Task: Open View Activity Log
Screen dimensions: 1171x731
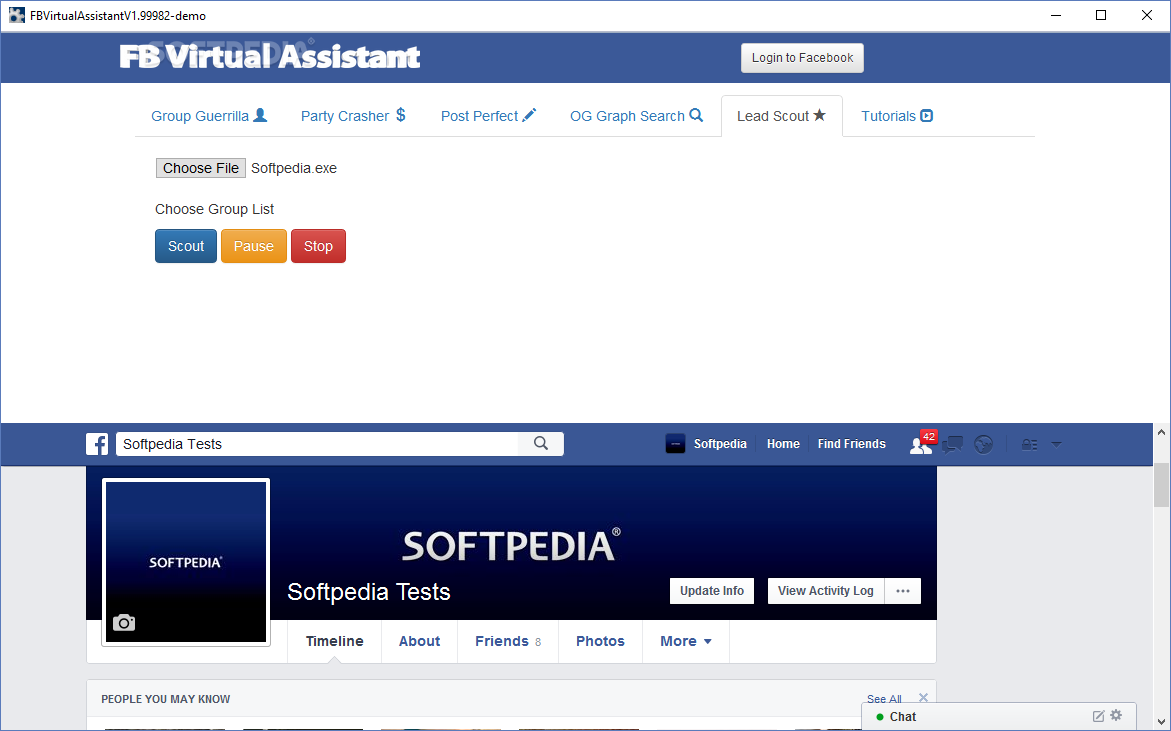Action: click(826, 591)
